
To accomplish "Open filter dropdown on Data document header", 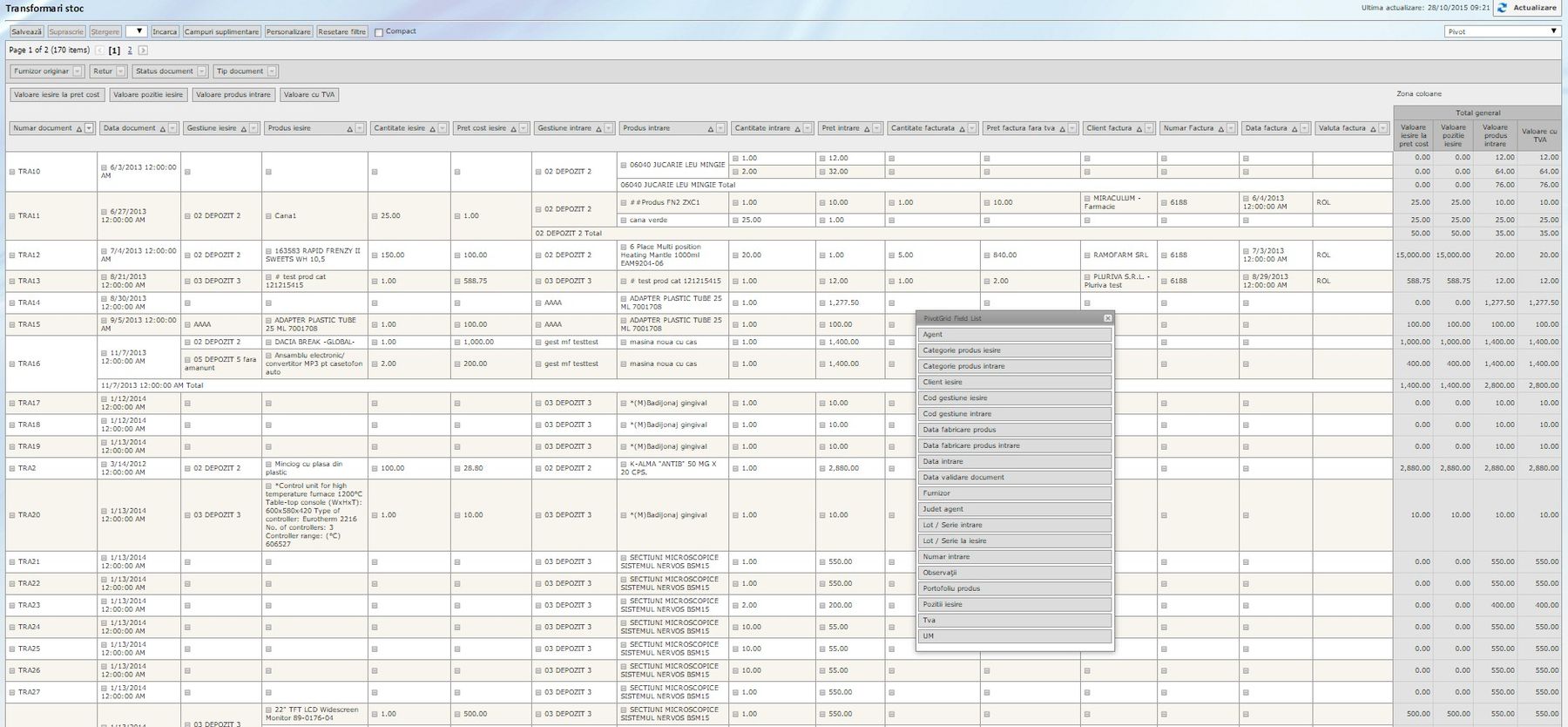I will point(172,128).
